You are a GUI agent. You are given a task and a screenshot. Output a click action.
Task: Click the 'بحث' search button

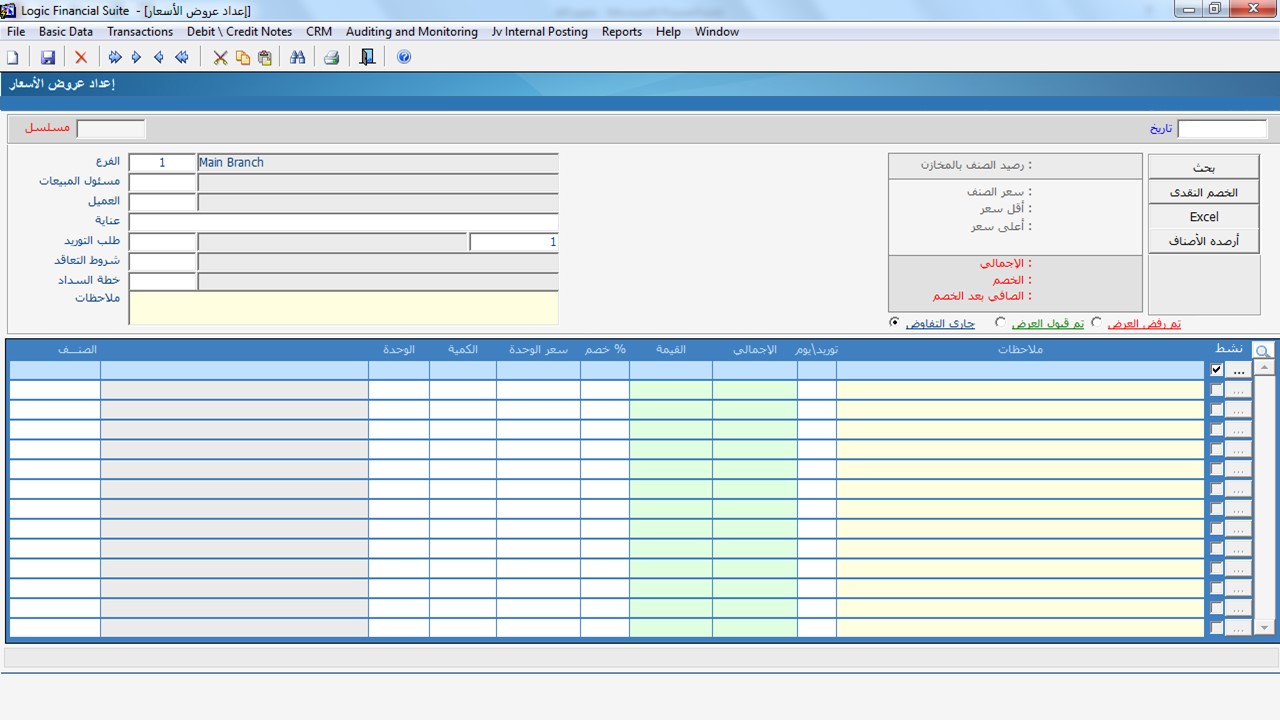coord(1203,168)
